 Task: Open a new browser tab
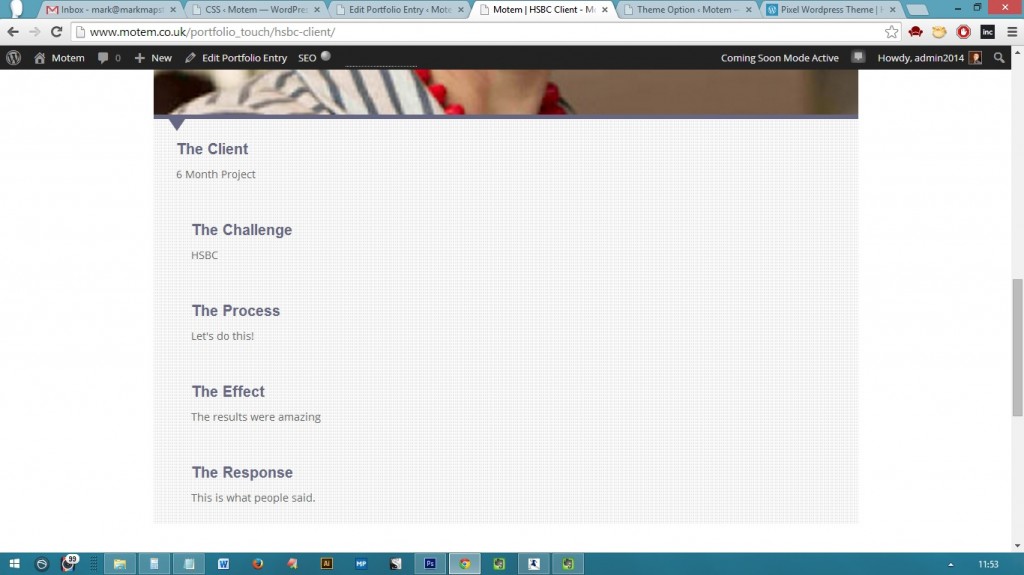point(918,10)
